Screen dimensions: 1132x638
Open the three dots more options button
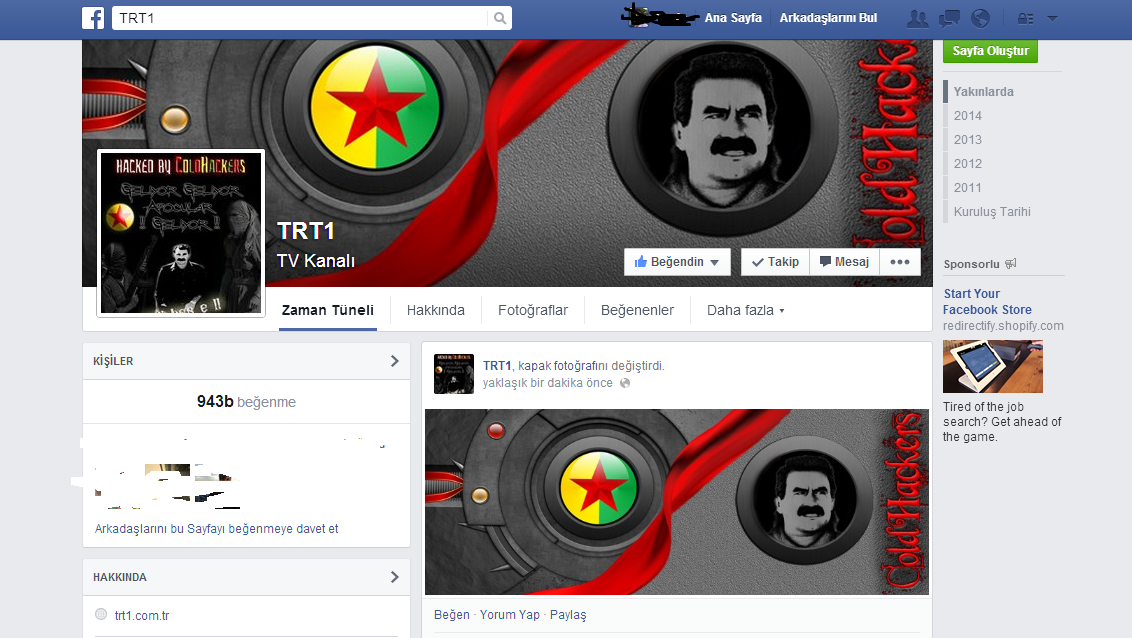900,262
